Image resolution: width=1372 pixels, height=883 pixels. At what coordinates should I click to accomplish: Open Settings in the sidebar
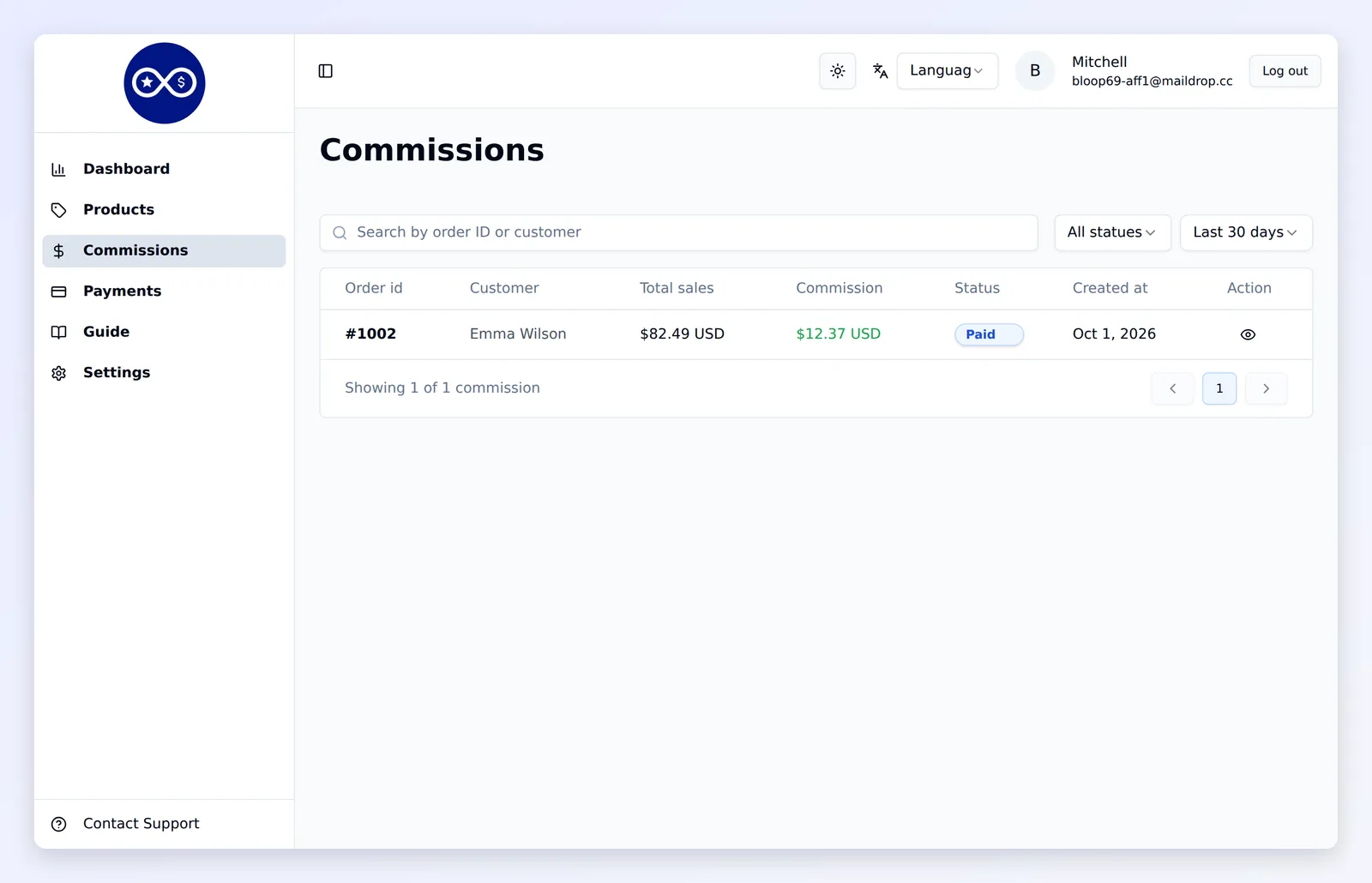pos(164,373)
